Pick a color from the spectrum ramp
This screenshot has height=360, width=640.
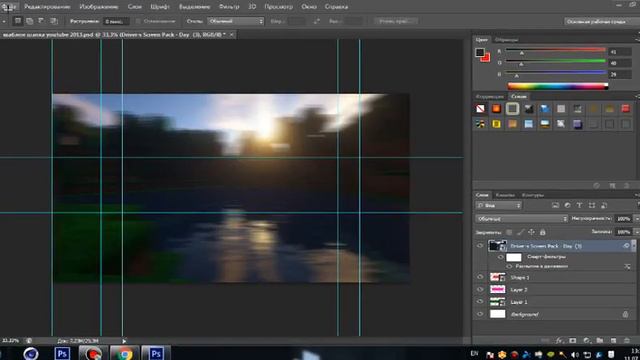(558, 86)
